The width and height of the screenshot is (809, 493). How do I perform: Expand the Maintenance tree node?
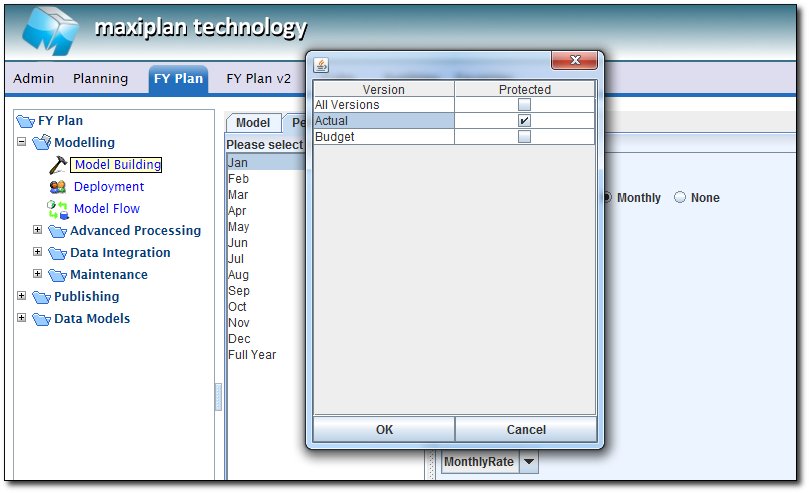pos(38,275)
